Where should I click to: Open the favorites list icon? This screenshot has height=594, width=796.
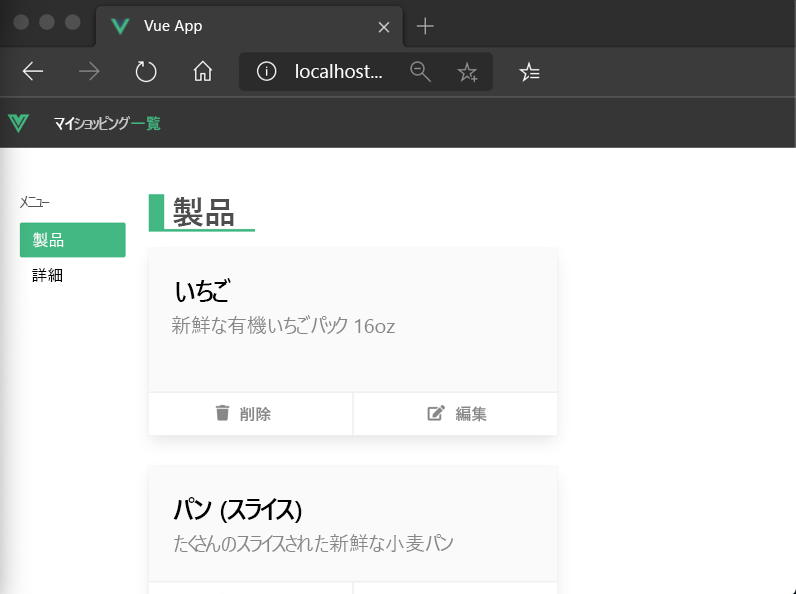point(529,72)
